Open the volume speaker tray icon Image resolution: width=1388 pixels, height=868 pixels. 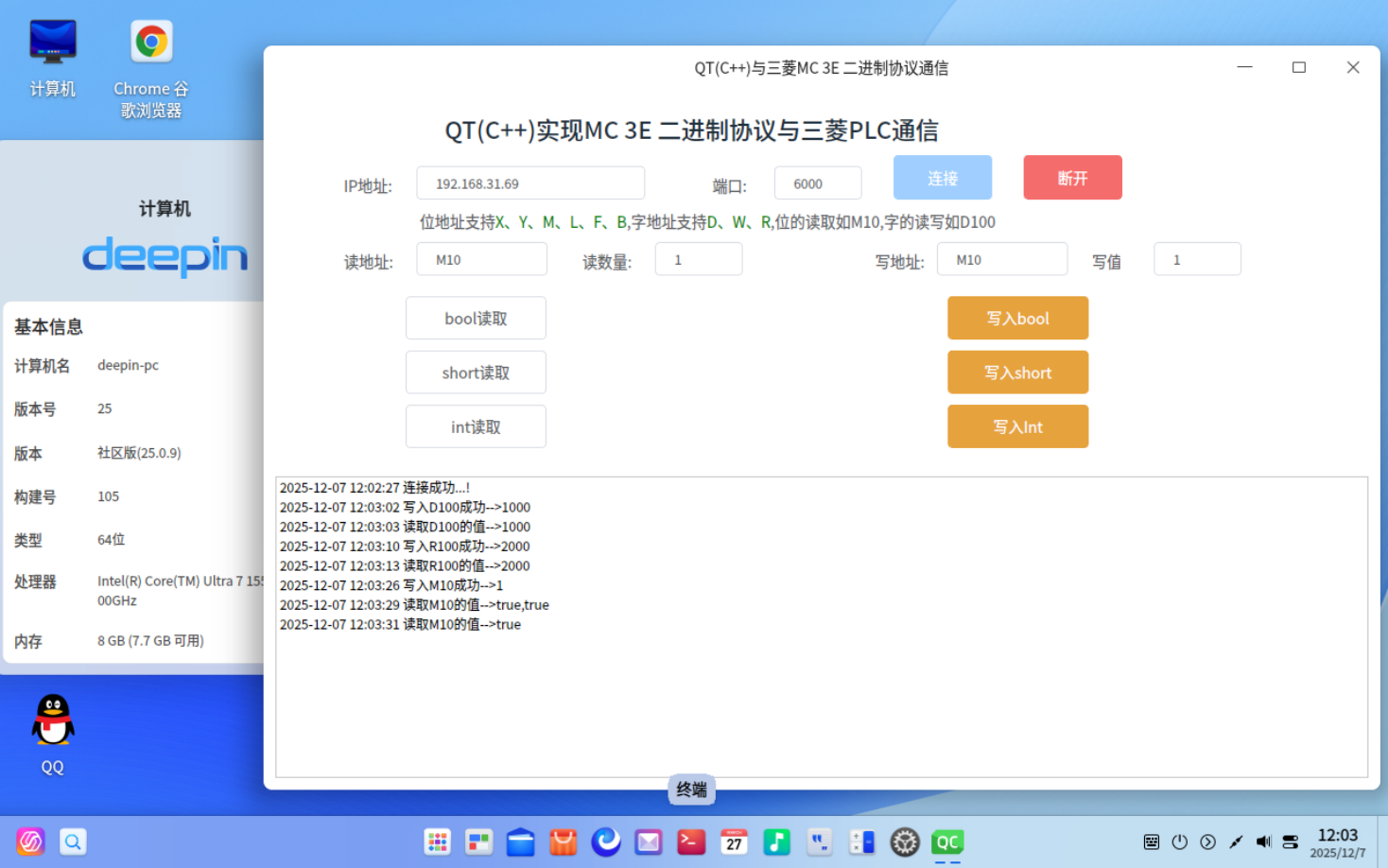(1263, 842)
